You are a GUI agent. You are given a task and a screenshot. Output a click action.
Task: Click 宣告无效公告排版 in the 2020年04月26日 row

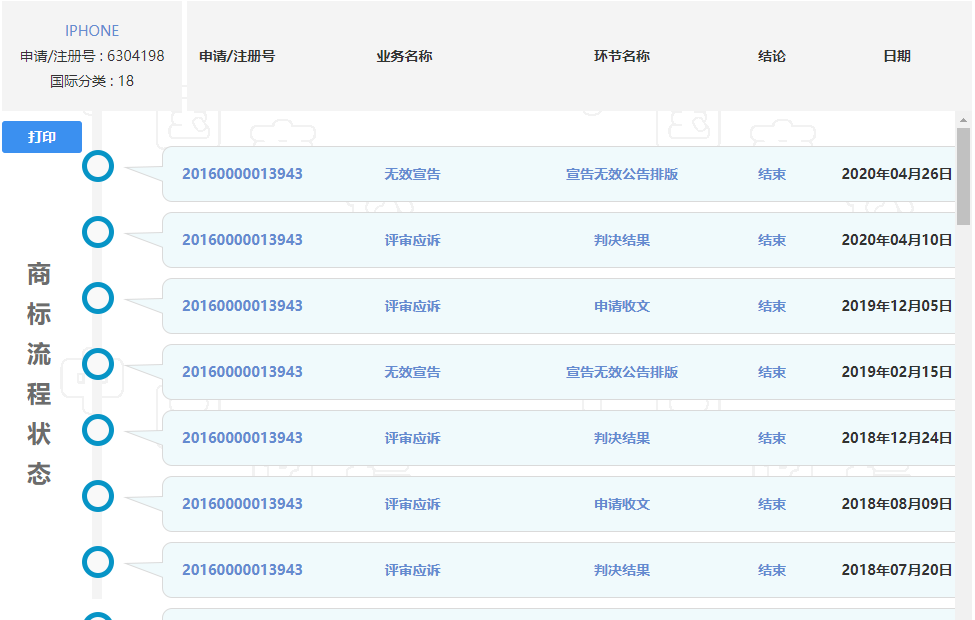click(x=622, y=174)
